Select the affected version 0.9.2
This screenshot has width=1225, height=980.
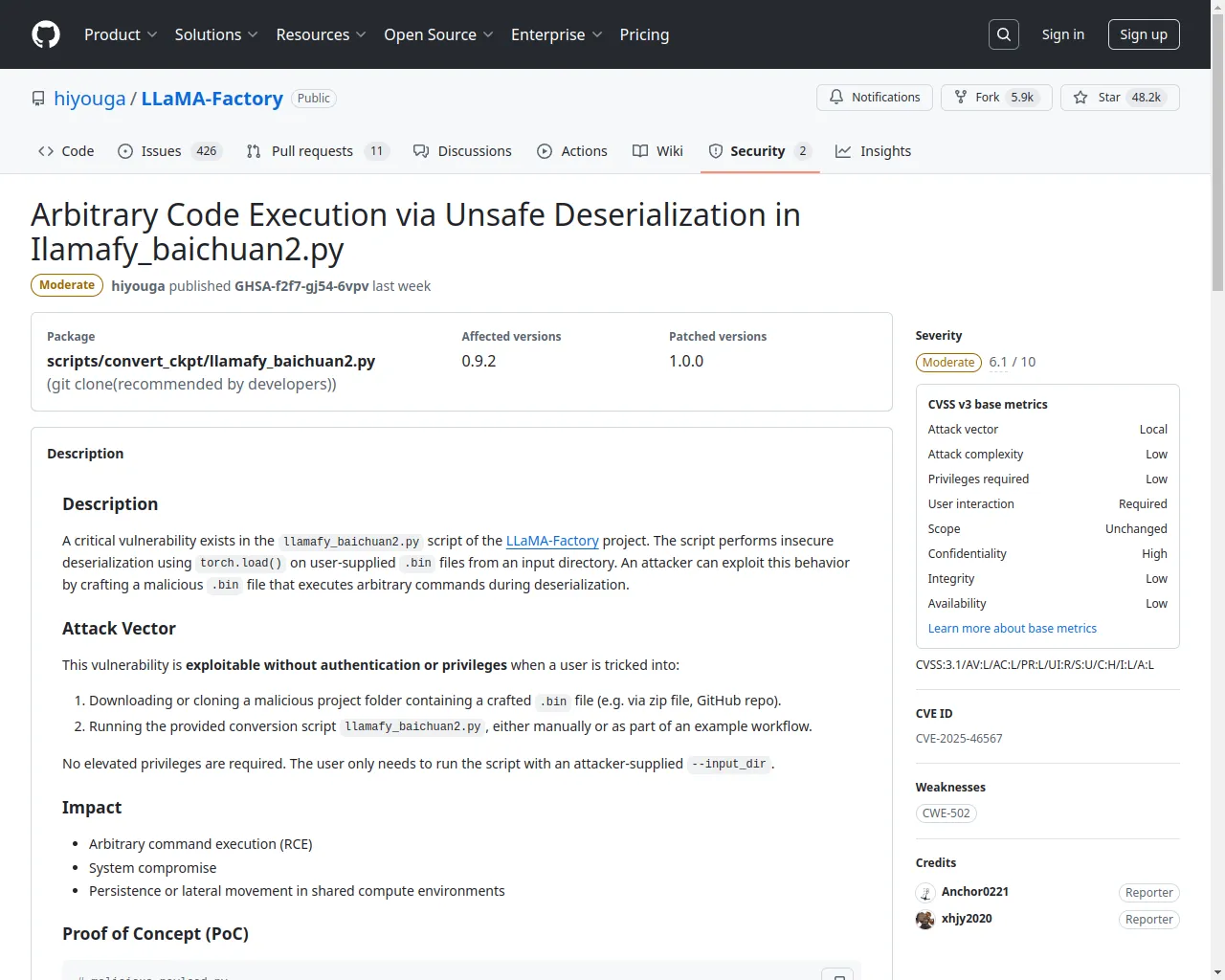(479, 361)
